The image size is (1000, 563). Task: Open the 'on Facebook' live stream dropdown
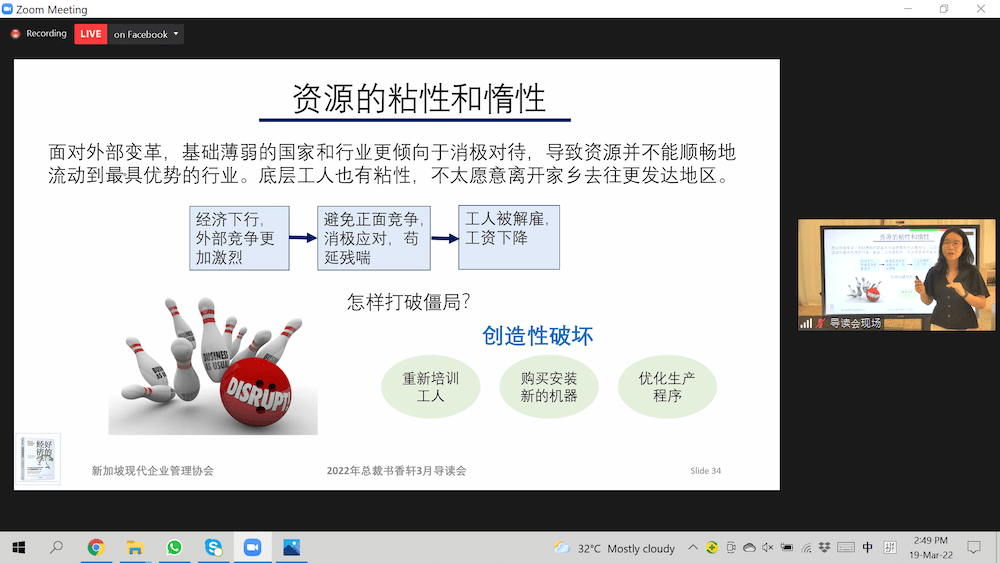tap(146, 34)
